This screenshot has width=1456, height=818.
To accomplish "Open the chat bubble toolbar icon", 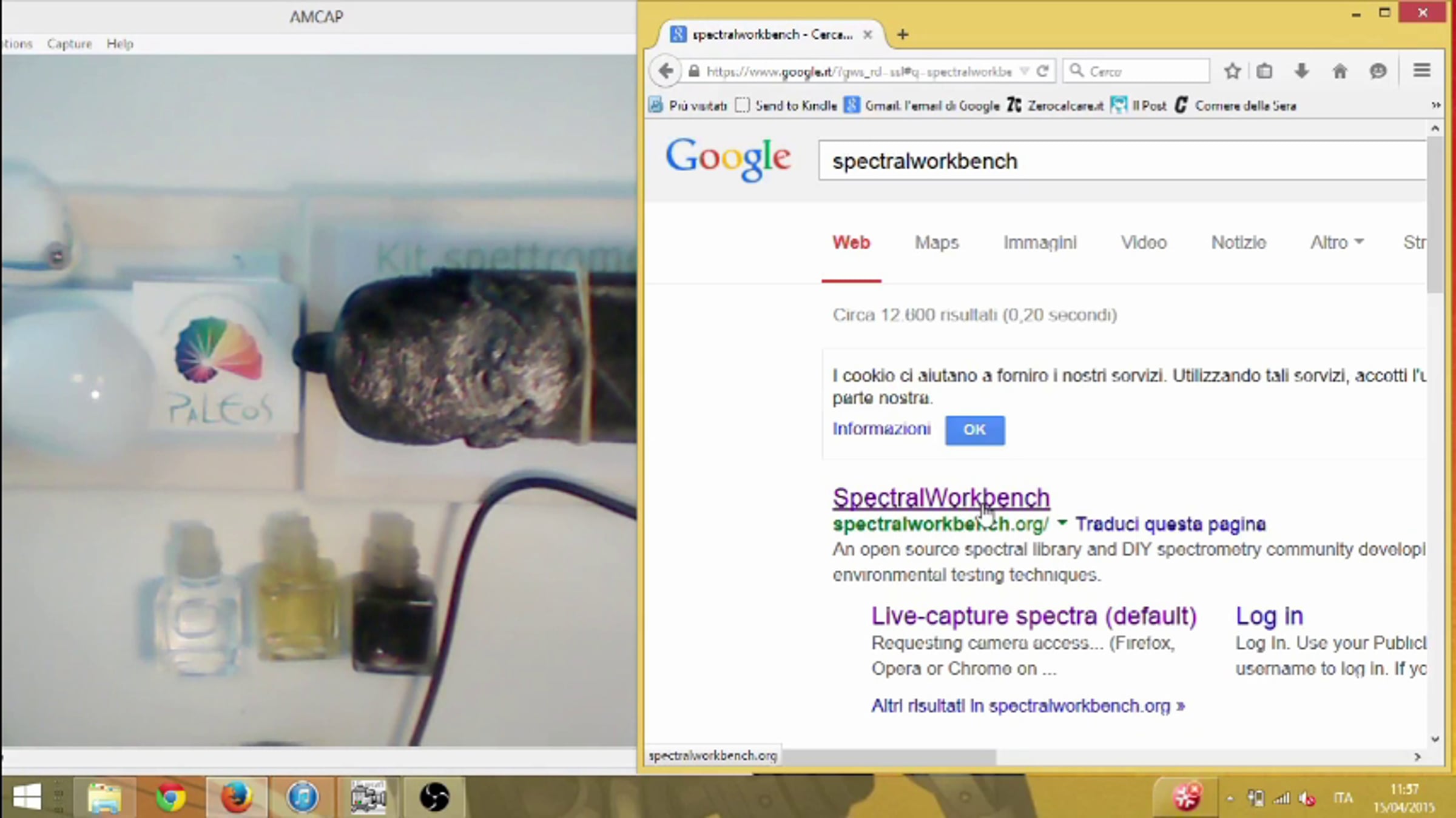I will point(1378,71).
